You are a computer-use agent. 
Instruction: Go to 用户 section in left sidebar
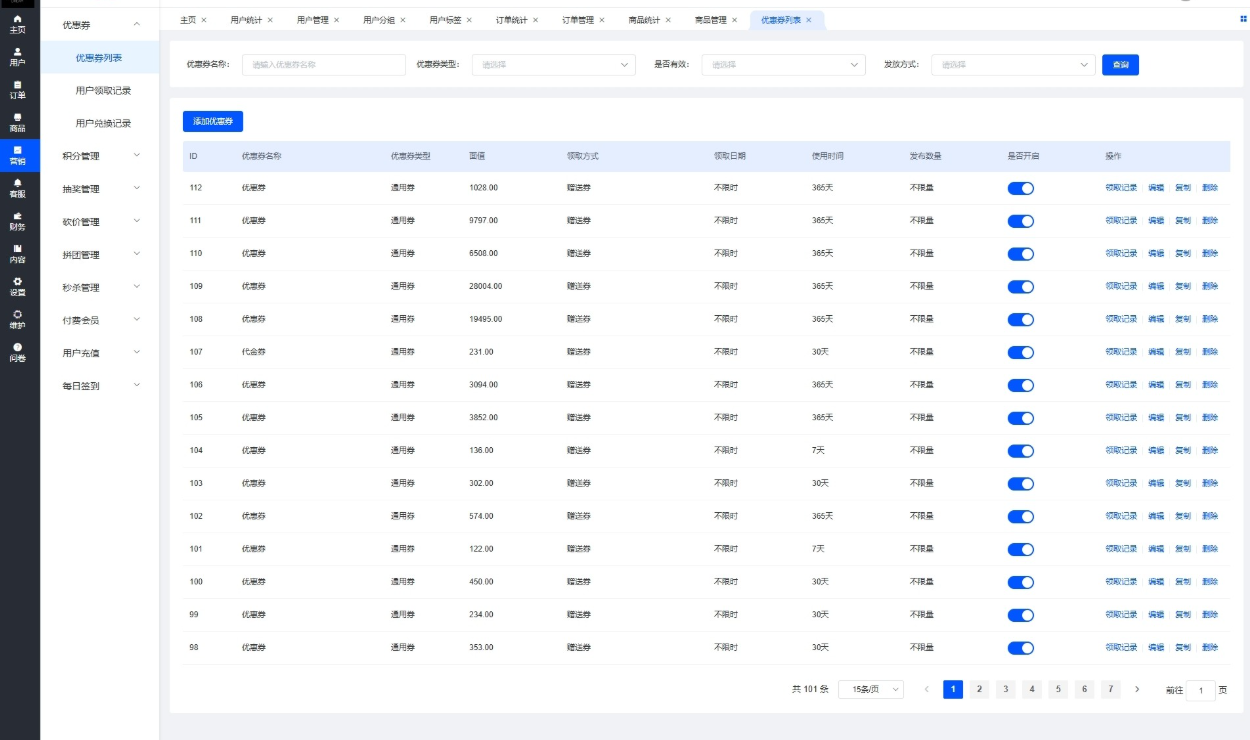[17, 57]
